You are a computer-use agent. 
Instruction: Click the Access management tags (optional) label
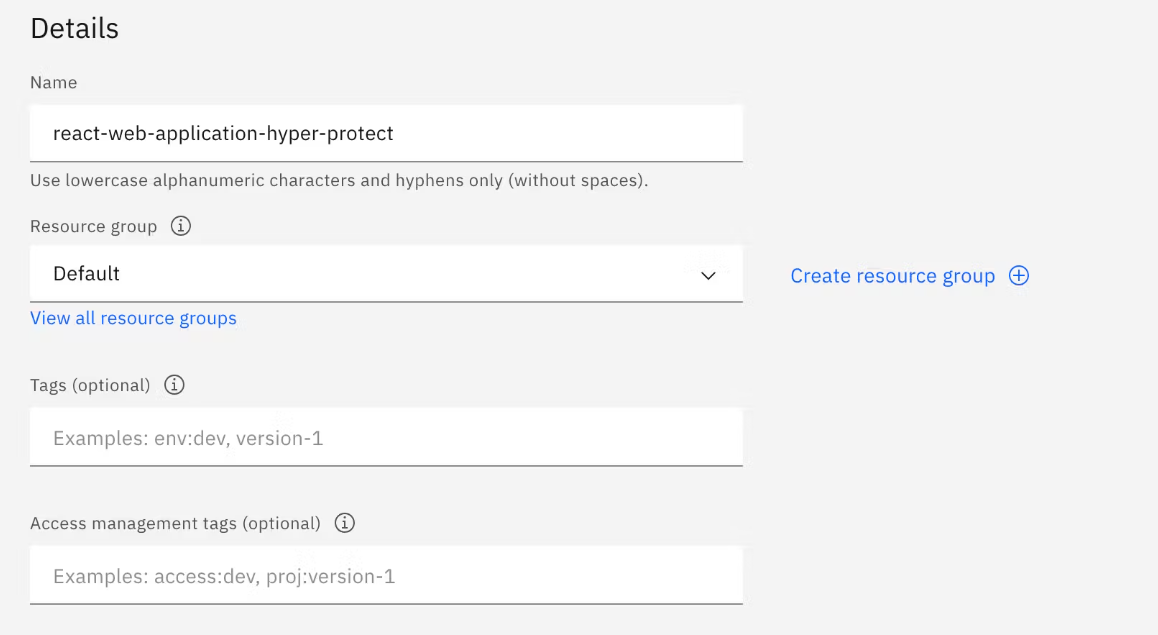176,524
